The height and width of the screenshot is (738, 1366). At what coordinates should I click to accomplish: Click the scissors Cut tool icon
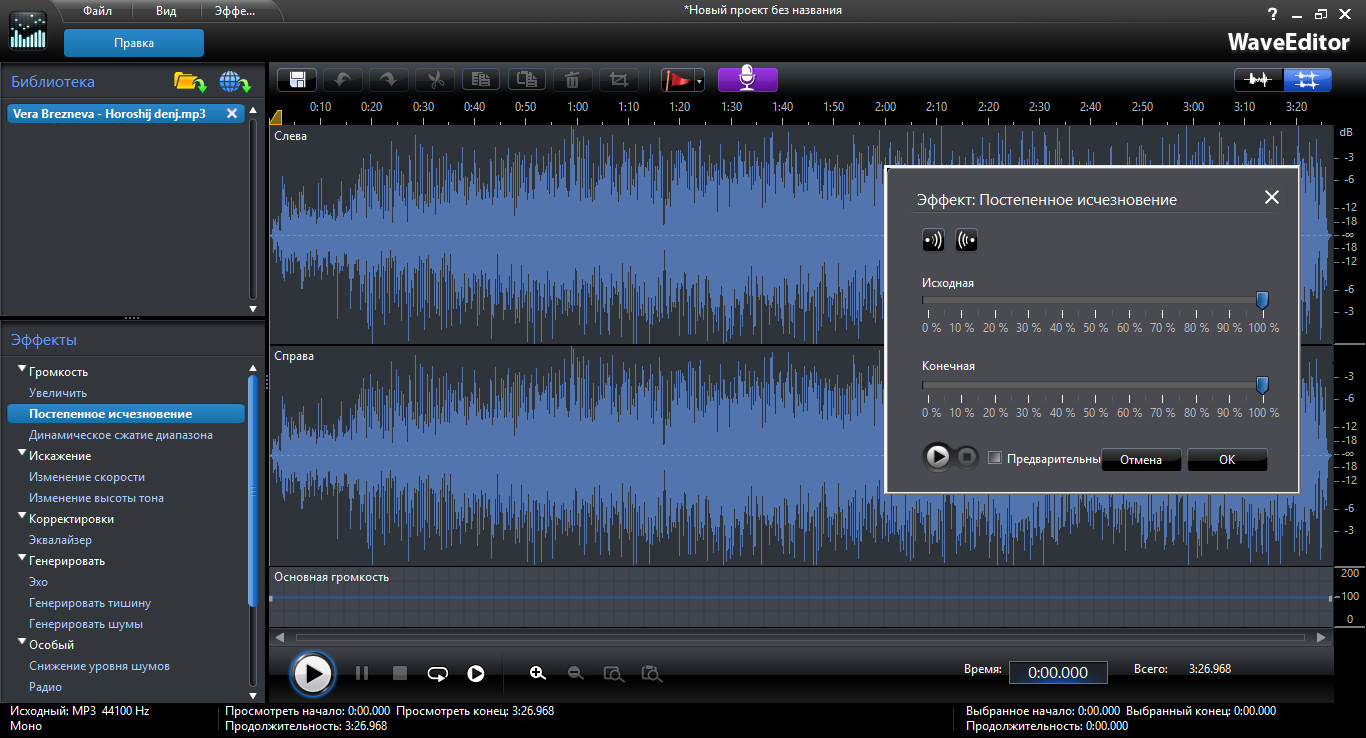click(x=435, y=80)
